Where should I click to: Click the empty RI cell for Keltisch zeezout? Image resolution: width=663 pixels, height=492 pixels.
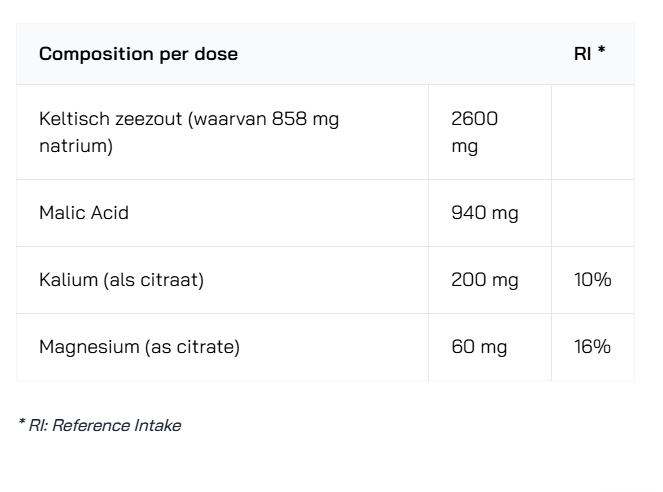click(x=592, y=132)
